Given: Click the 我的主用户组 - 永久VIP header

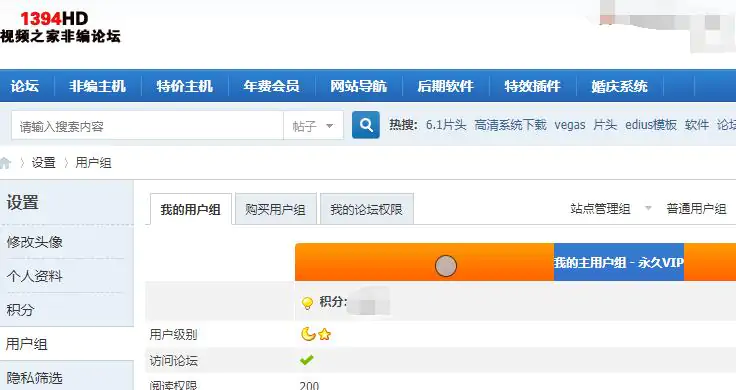Looking at the screenshot, I should [619, 262].
